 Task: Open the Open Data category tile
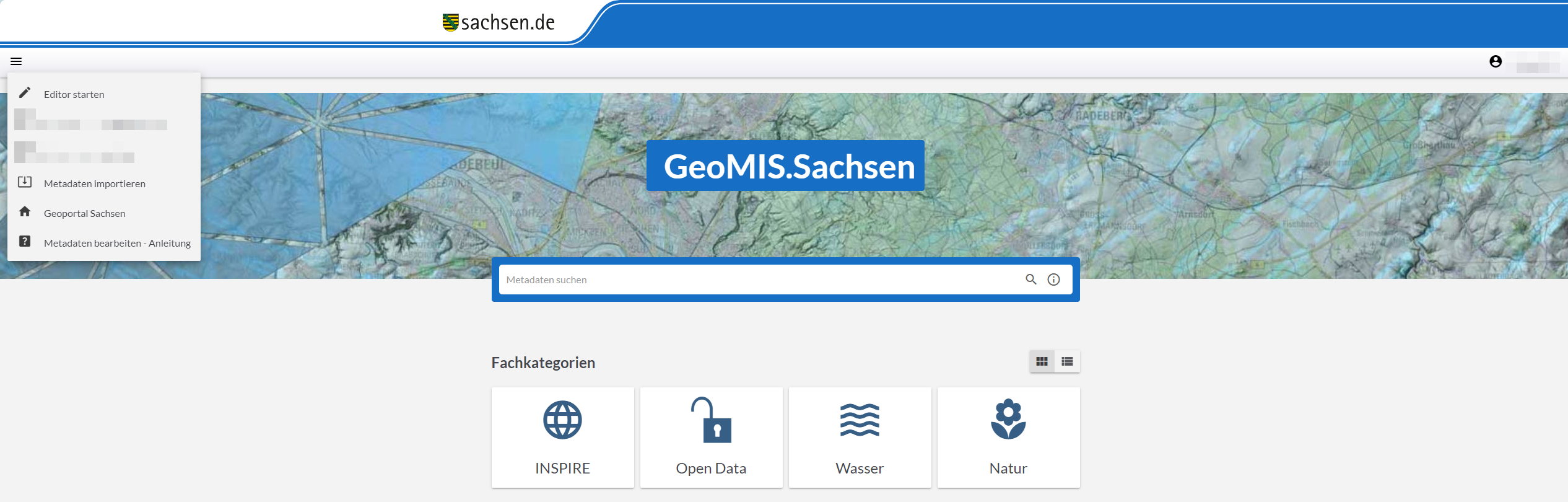pos(711,437)
